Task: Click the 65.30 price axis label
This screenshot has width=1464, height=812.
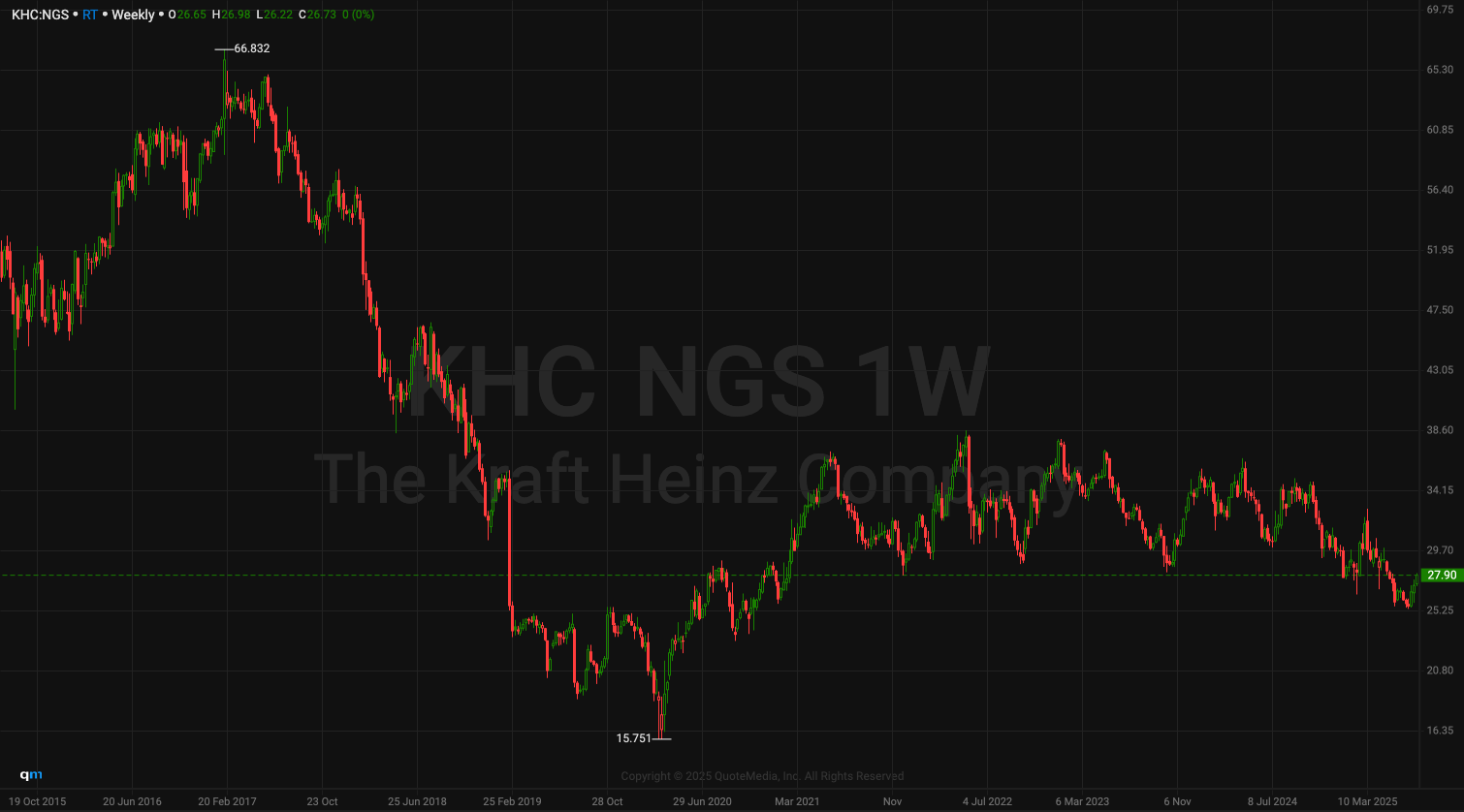Action: [x=1440, y=70]
